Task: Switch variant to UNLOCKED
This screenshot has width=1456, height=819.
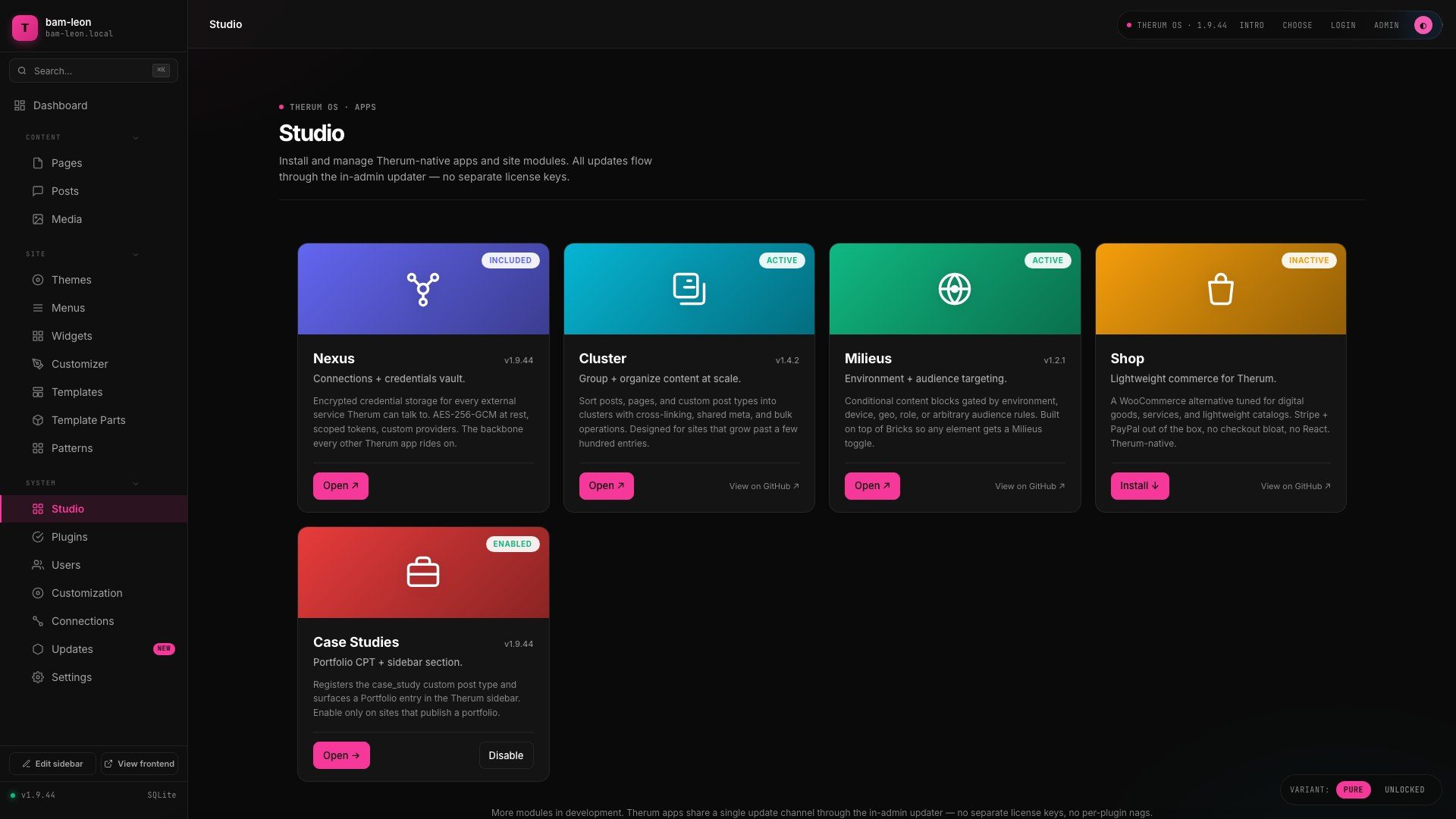Action: coord(1404,789)
